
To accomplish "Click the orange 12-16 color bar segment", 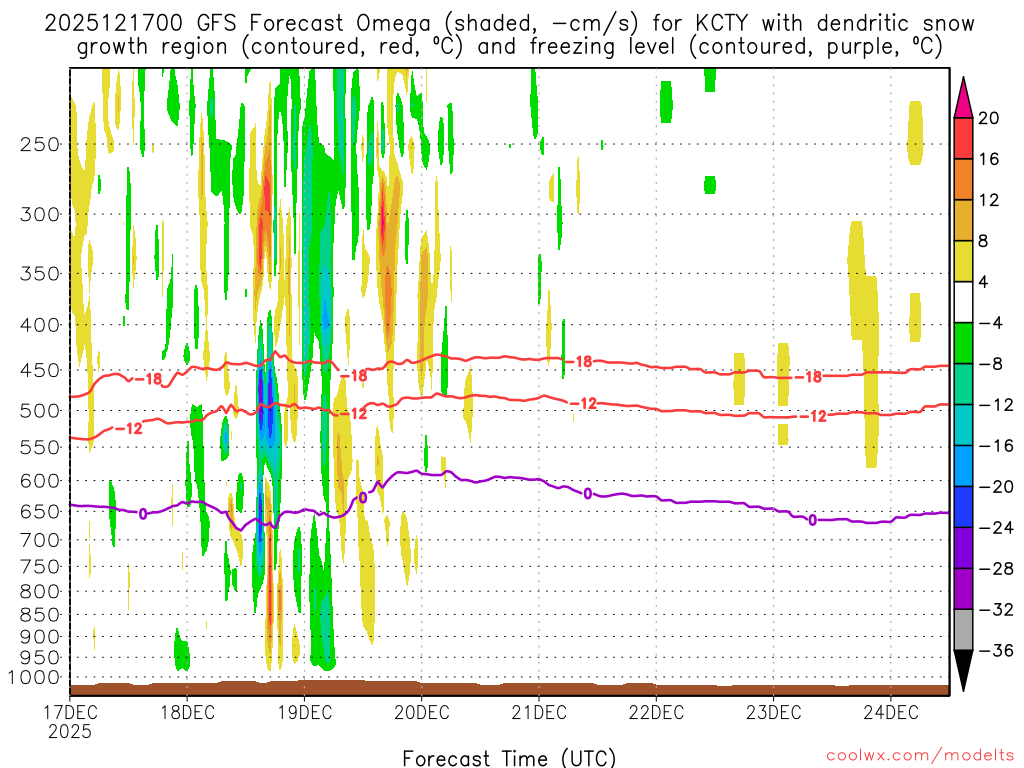I will pos(963,180).
